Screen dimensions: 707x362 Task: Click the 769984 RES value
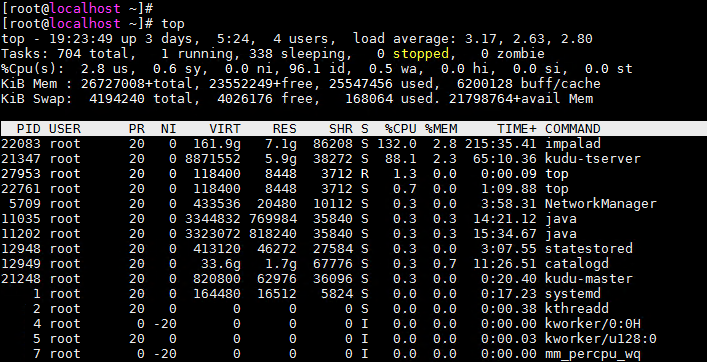[x=273, y=219]
